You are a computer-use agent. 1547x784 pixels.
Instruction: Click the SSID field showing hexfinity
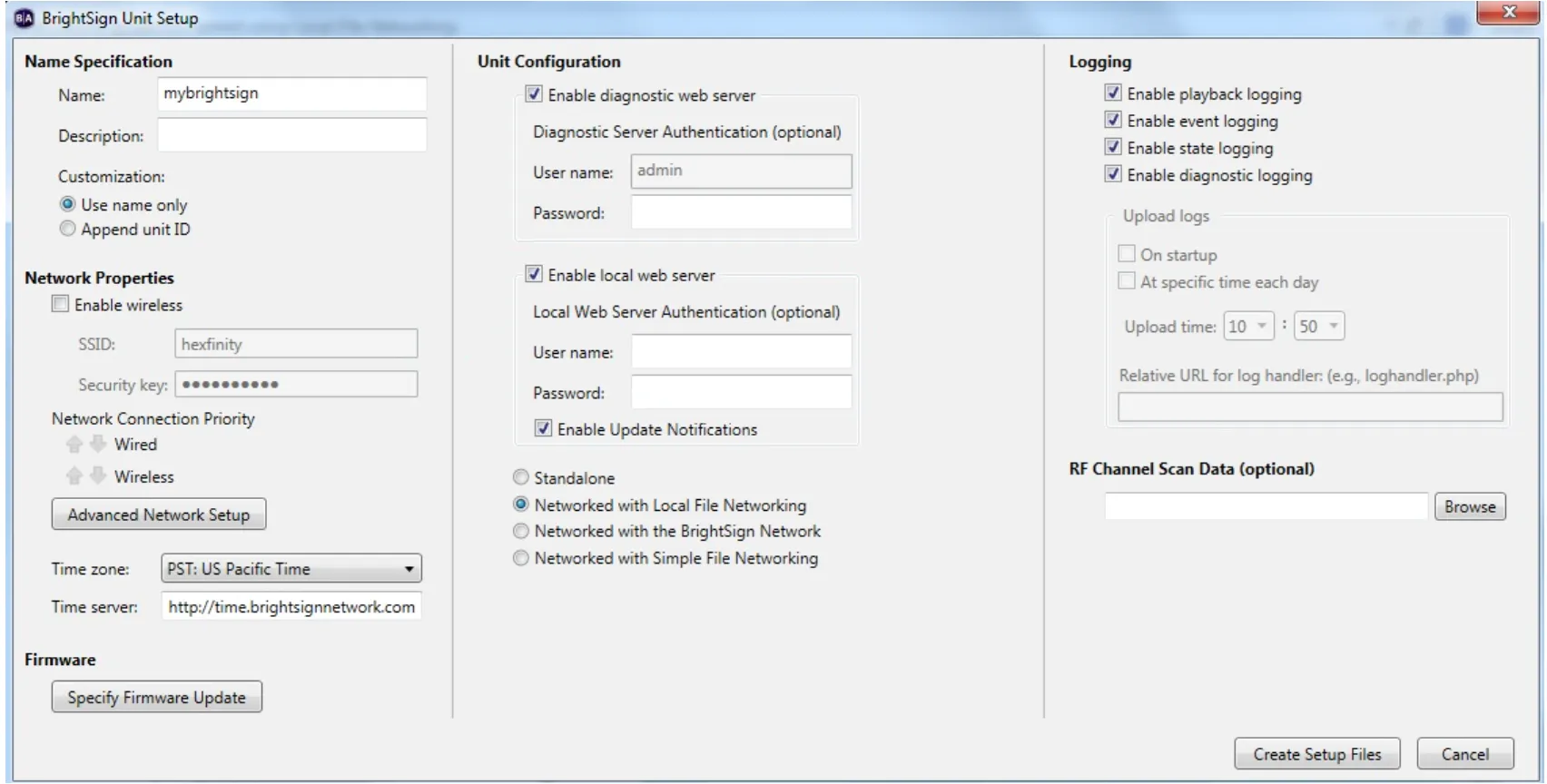tap(296, 344)
